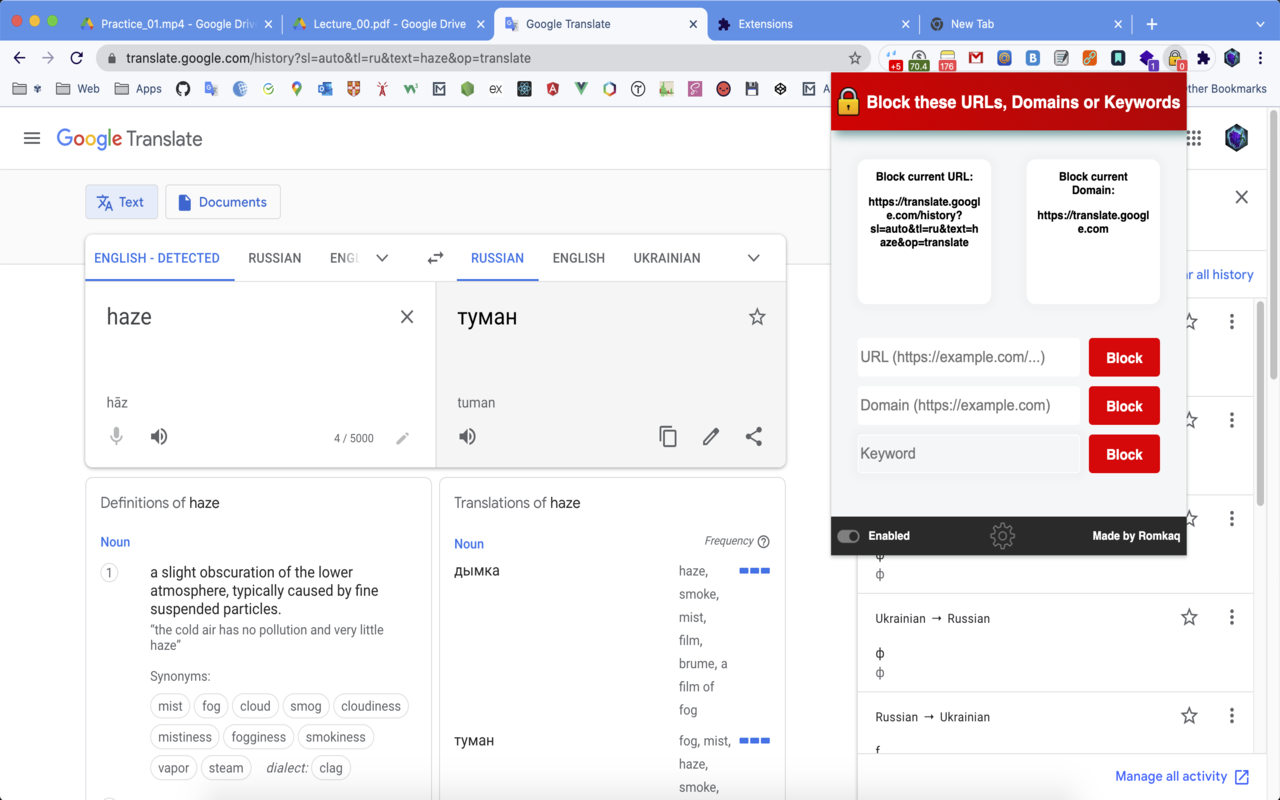Click Block next to the Keyword field

tap(1123, 453)
